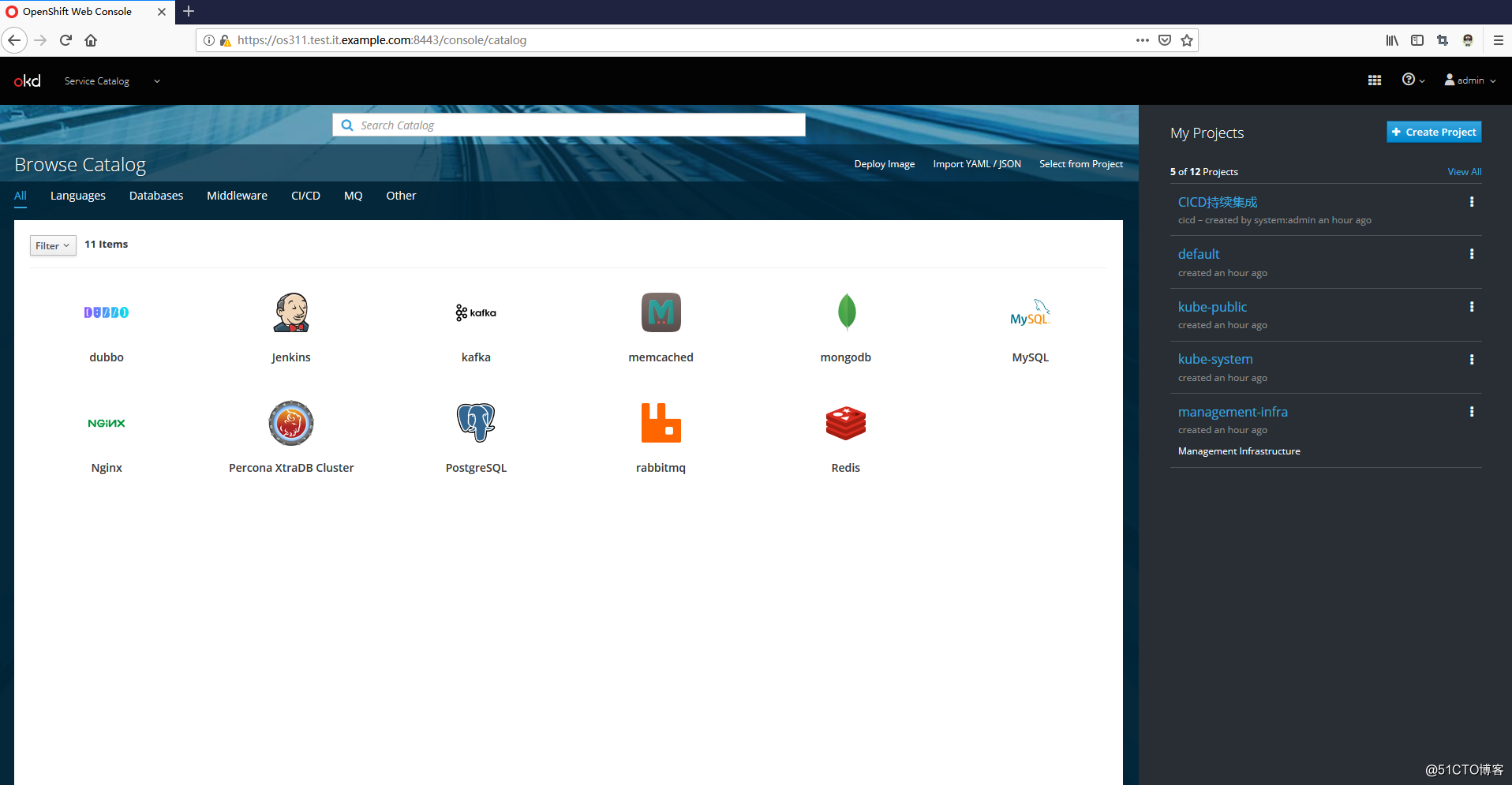Image resolution: width=1512 pixels, height=785 pixels.
Task: Click the Create Project button
Action: (1434, 132)
